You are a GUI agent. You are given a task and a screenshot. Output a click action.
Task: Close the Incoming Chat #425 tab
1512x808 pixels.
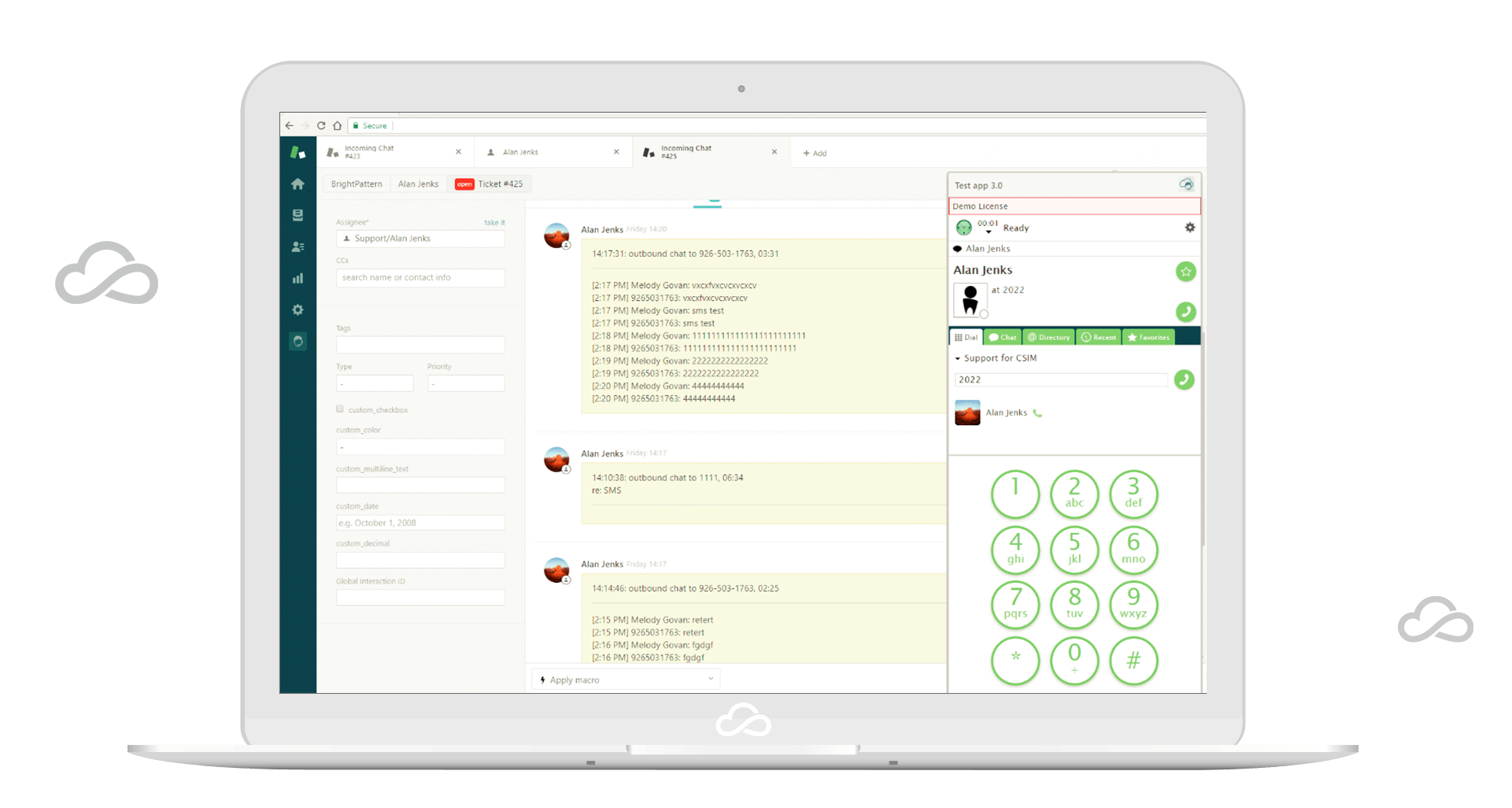click(774, 152)
